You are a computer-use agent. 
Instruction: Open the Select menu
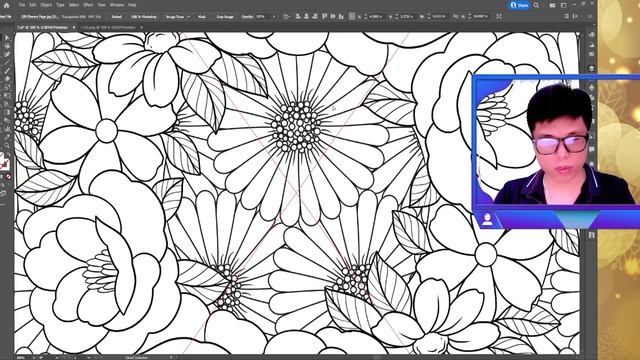[74, 5]
